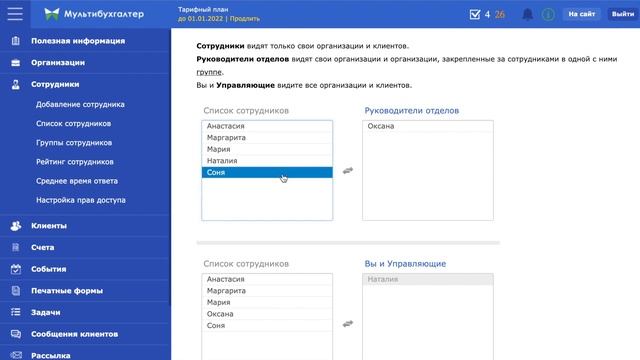Open События menu item
Image resolution: width=640 pixels, height=360 pixels.
[49, 269]
